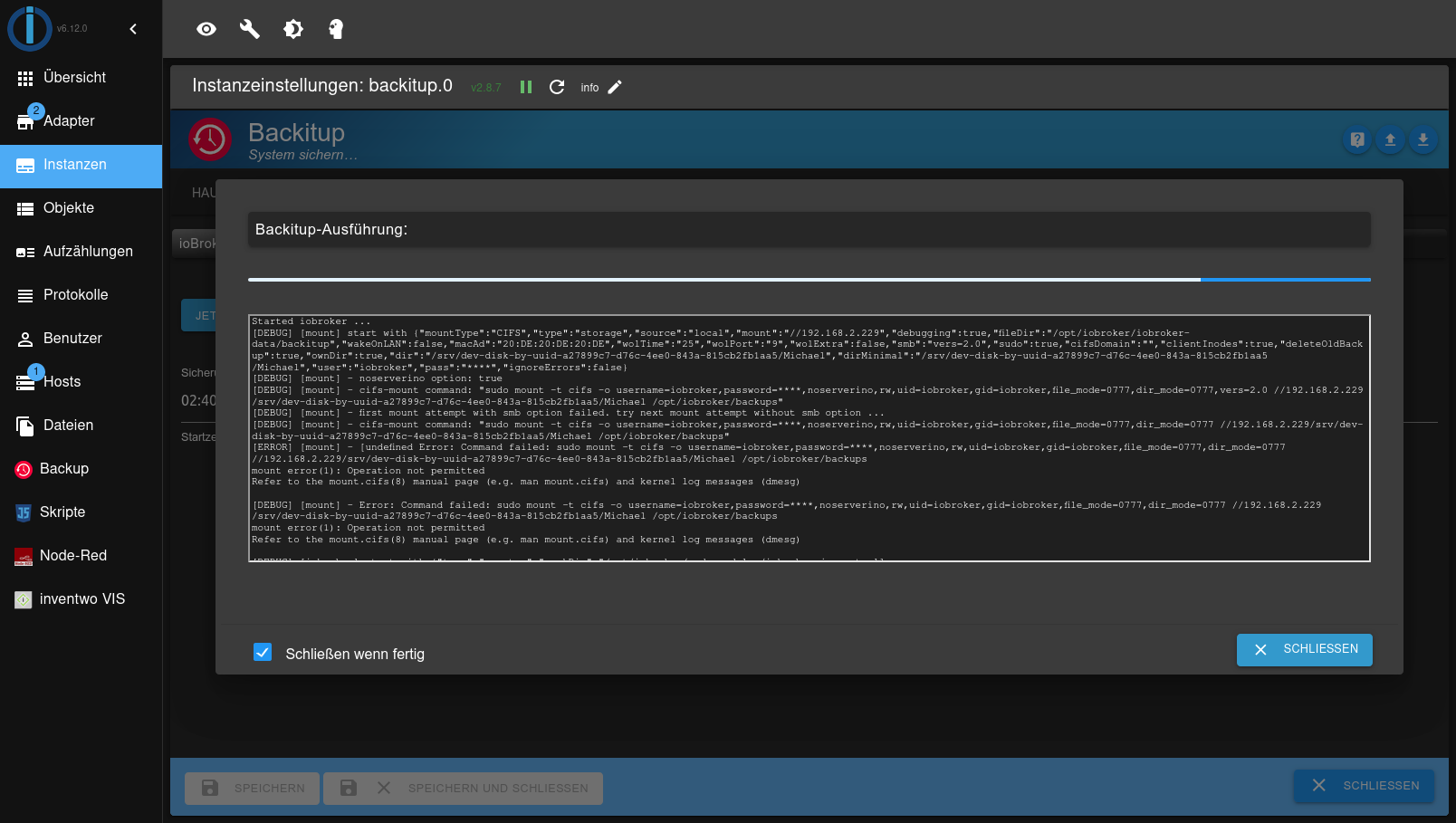Screen dimensions: 1456x823
Task: Click the Hosts server icon
Action: pos(25,383)
